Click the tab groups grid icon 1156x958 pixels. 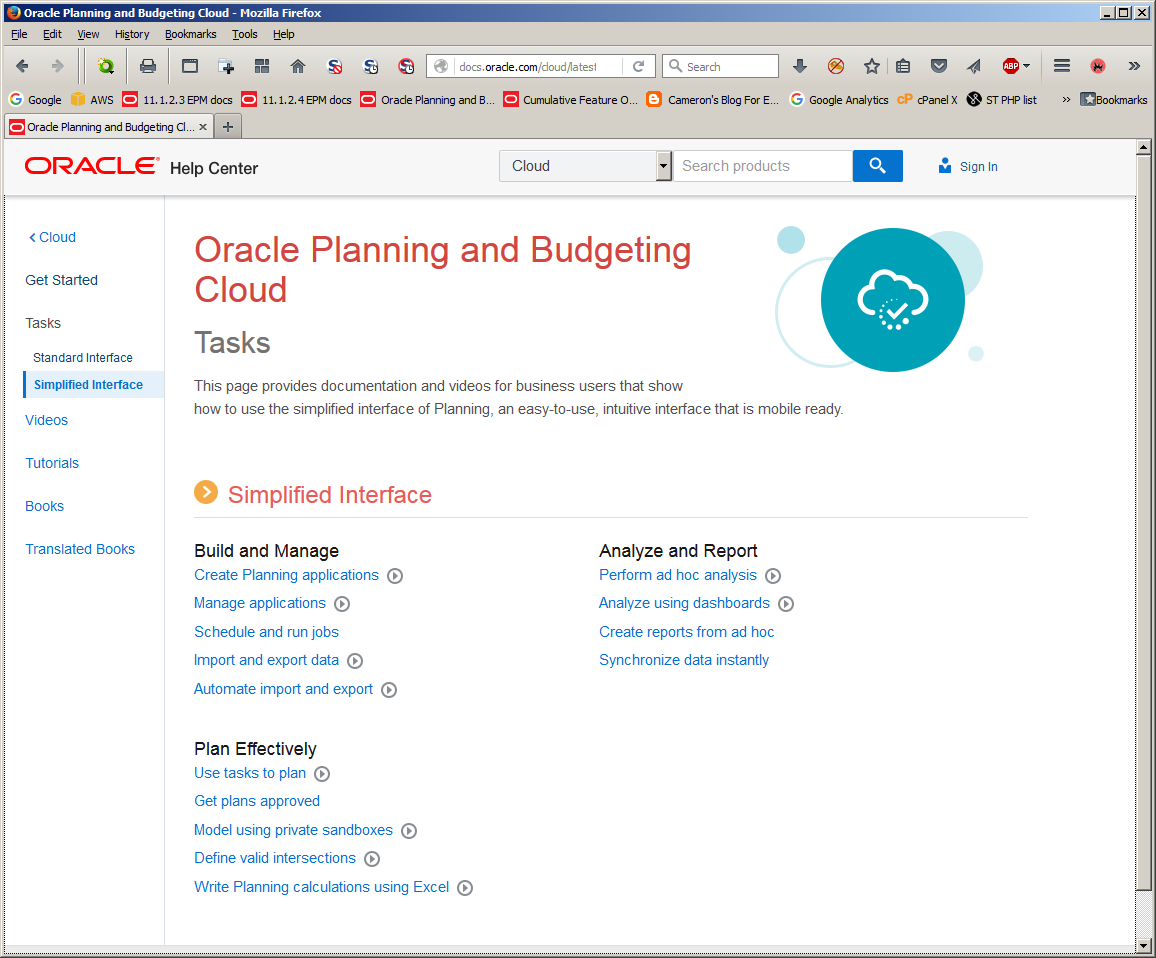[262, 66]
